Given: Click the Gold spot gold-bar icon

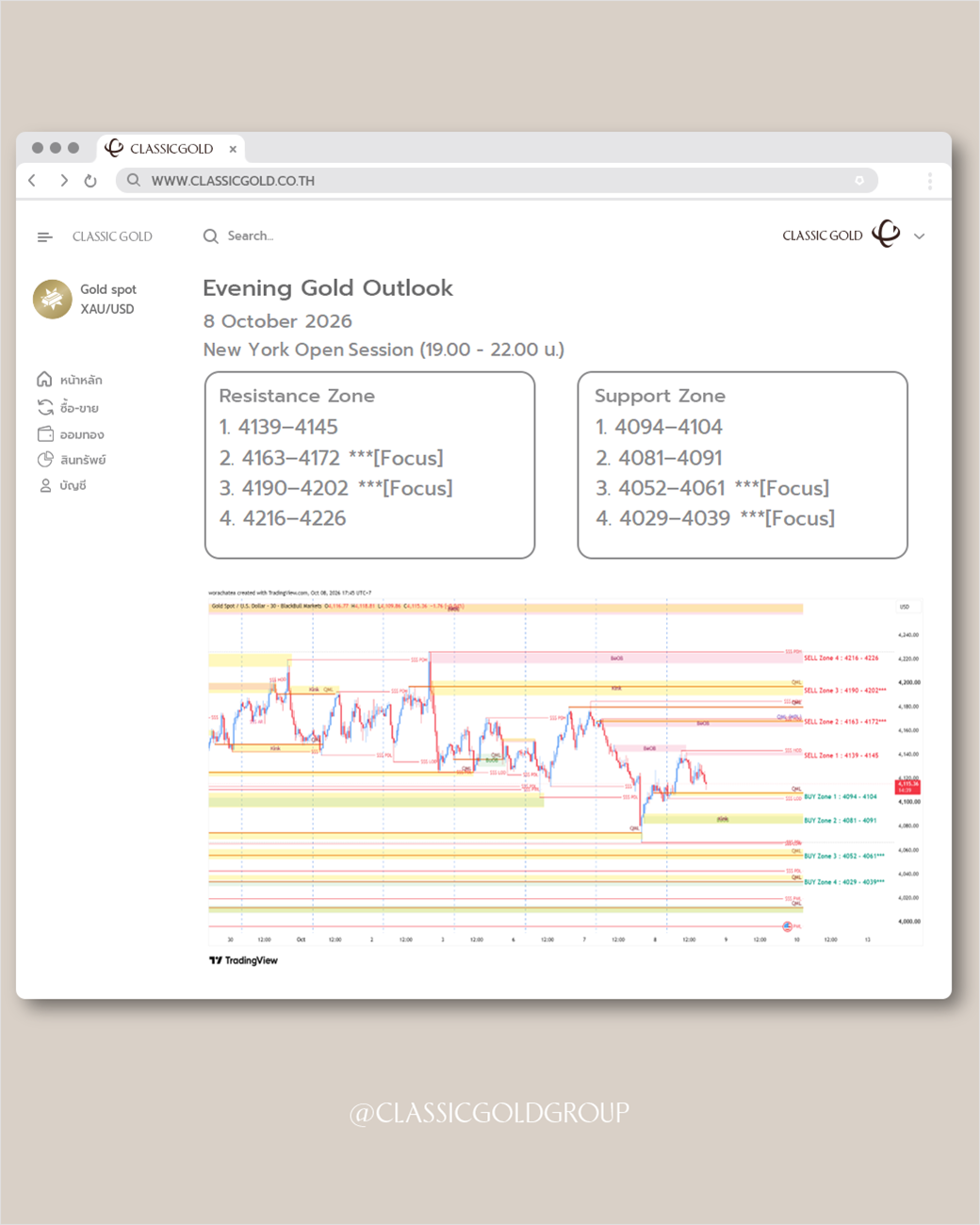Looking at the screenshot, I should [53, 299].
